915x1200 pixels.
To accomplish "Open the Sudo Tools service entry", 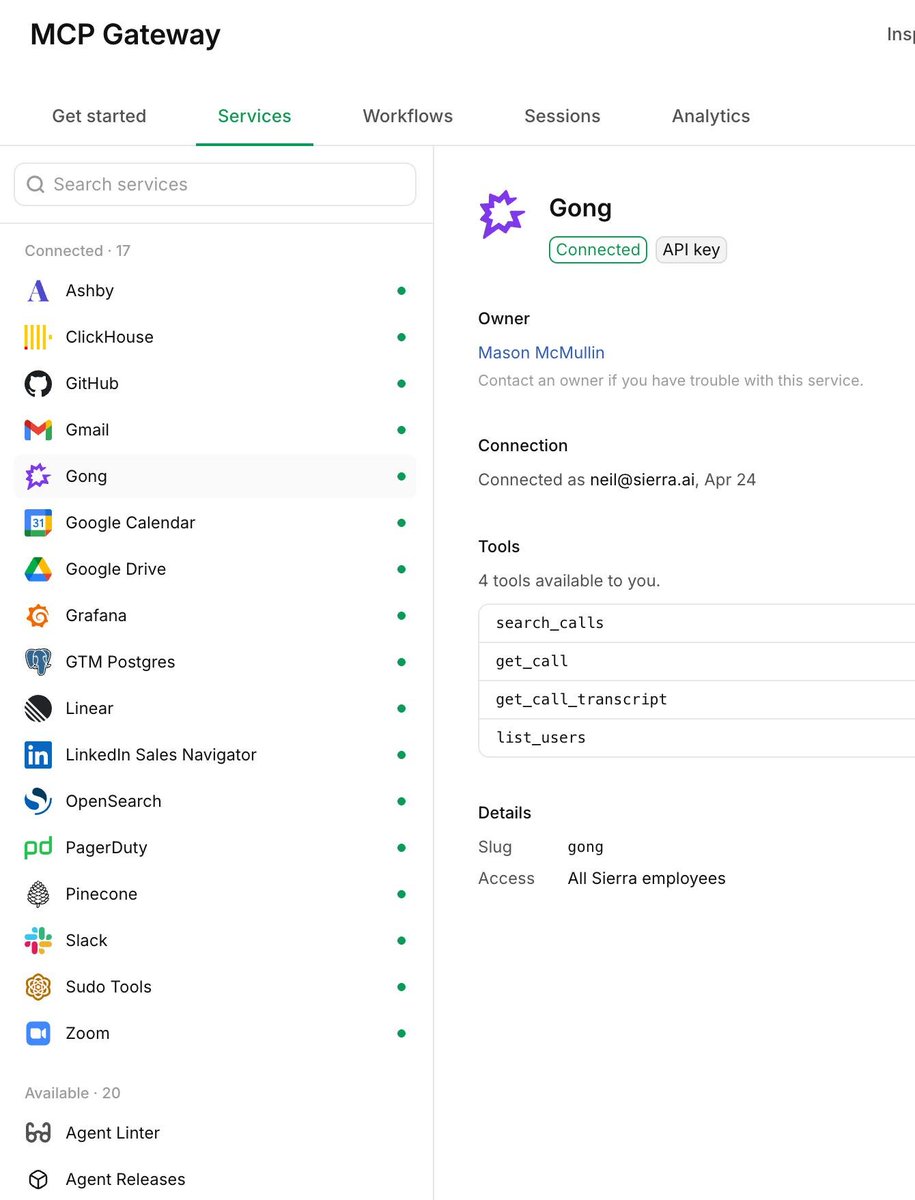I will (215, 987).
